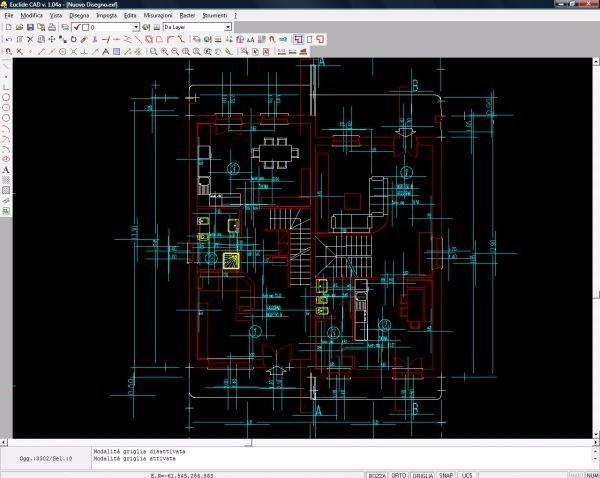Expand the Da Layer dropdown
Viewport: 600px width, 478px height.
pyautogui.click(x=229, y=27)
